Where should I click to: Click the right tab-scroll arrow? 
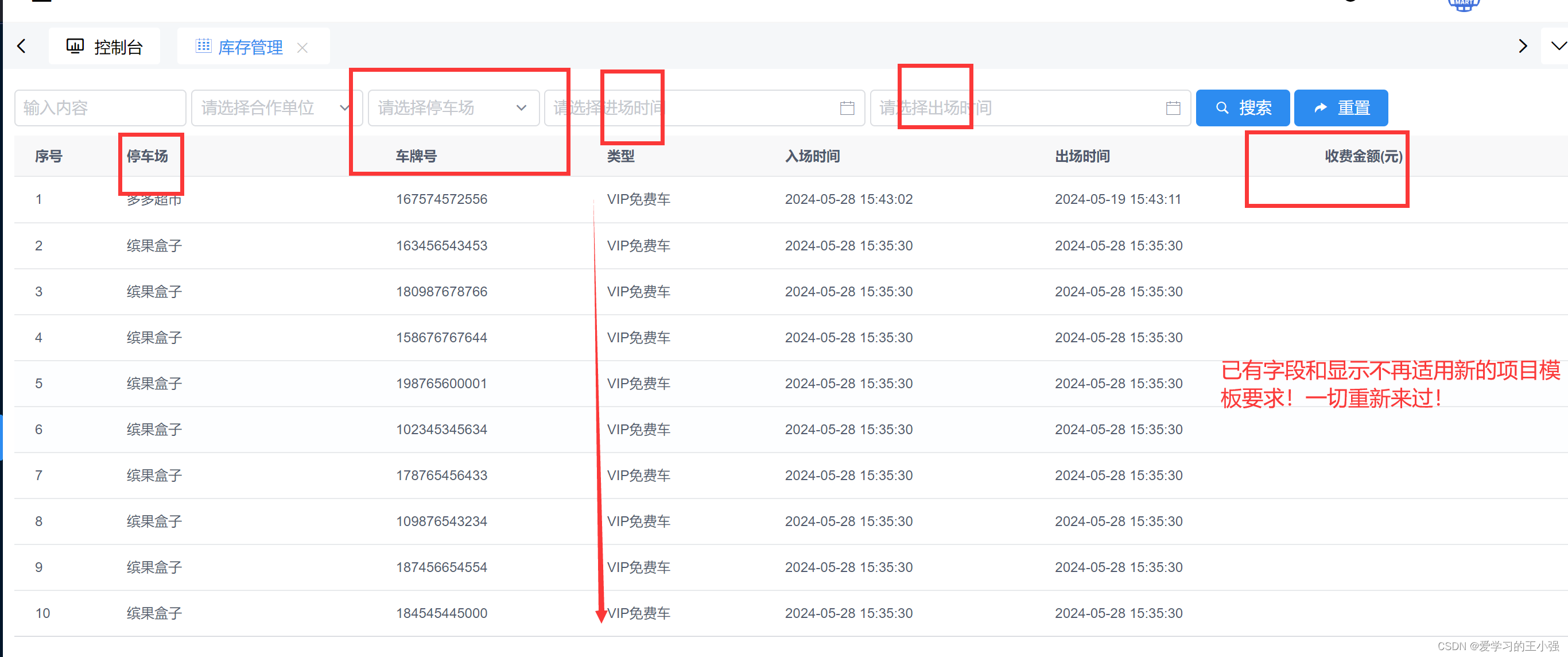click(x=1522, y=47)
